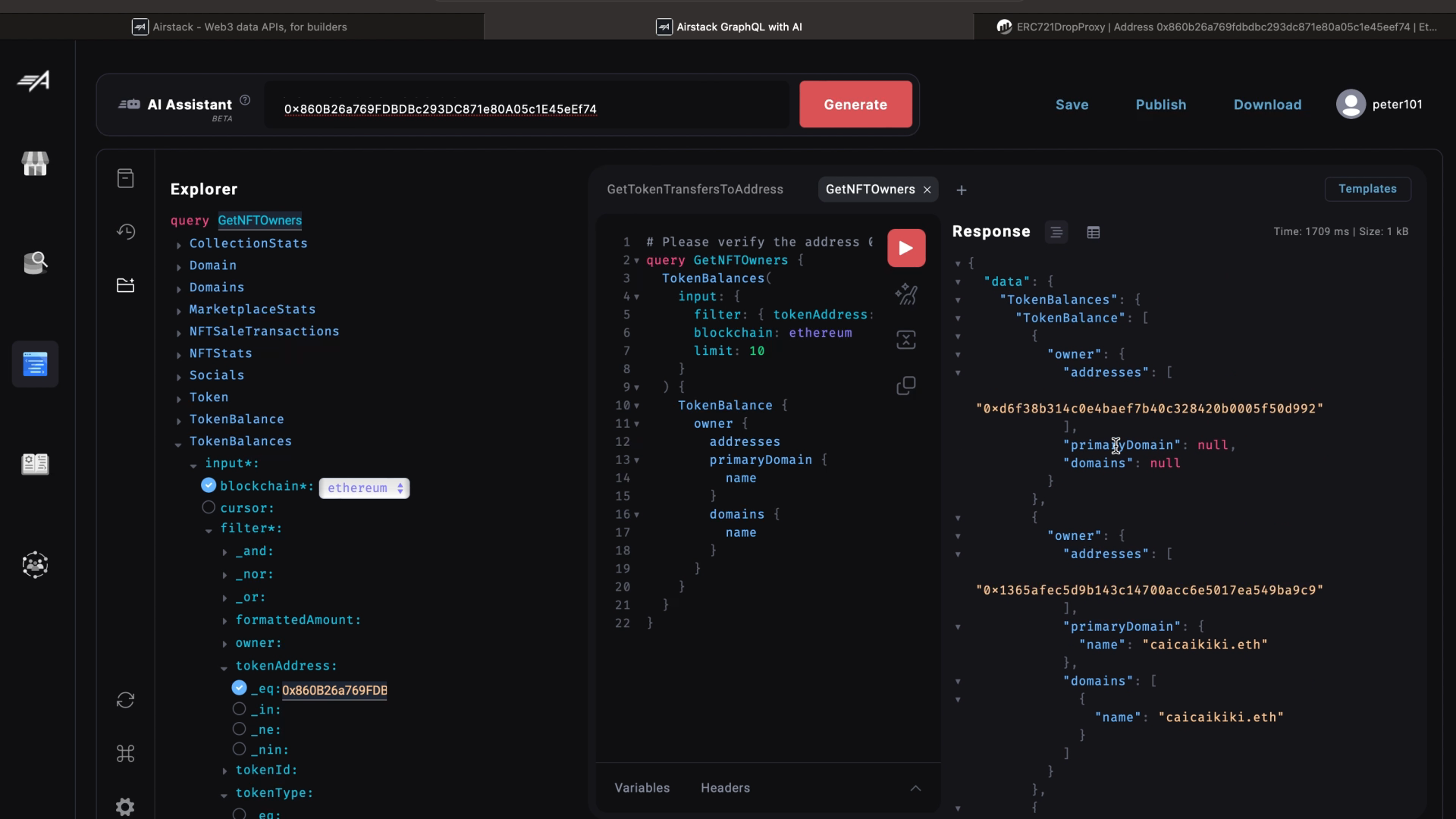Select the API explorer icon in sidebar
The image size is (1456, 819).
35,364
